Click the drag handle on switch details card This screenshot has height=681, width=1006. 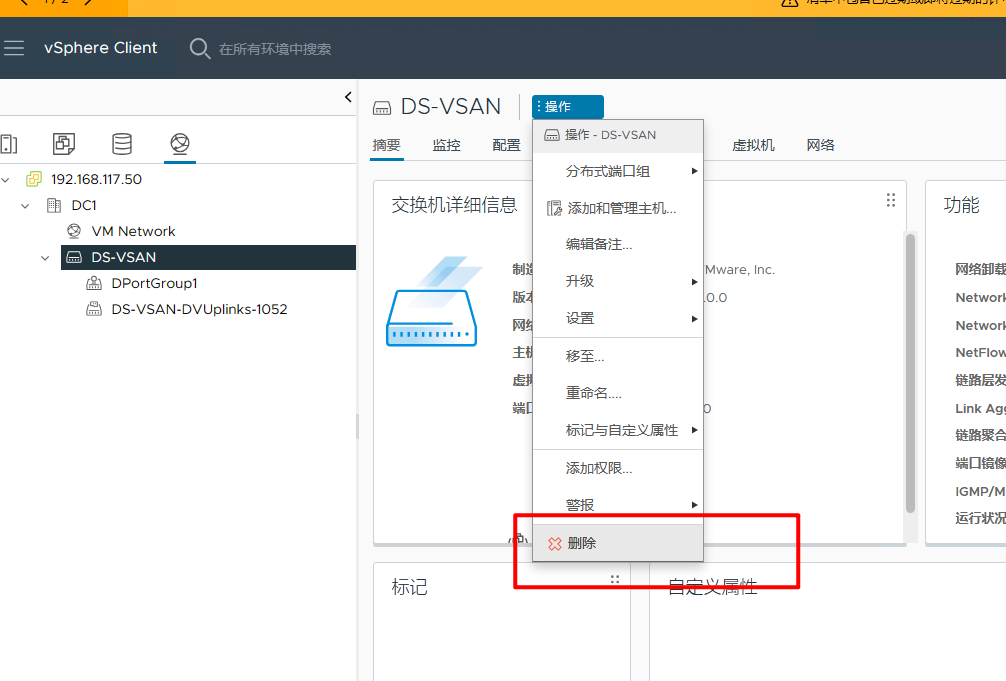890,201
